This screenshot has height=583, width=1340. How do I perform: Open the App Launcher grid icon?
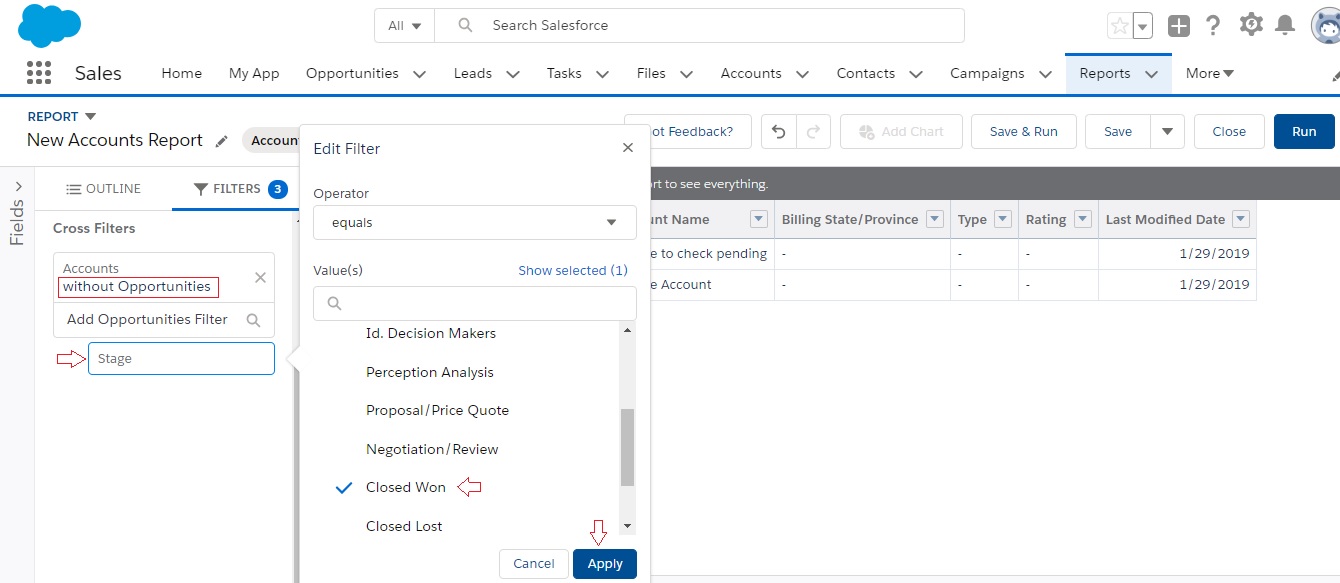click(x=39, y=73)
